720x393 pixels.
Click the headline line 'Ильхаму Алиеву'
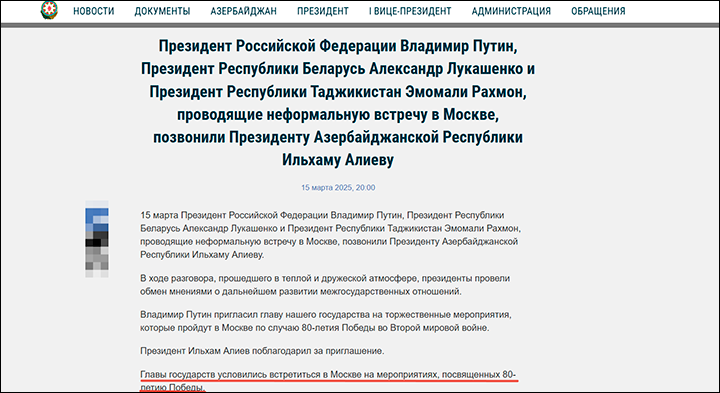point(338,160)
